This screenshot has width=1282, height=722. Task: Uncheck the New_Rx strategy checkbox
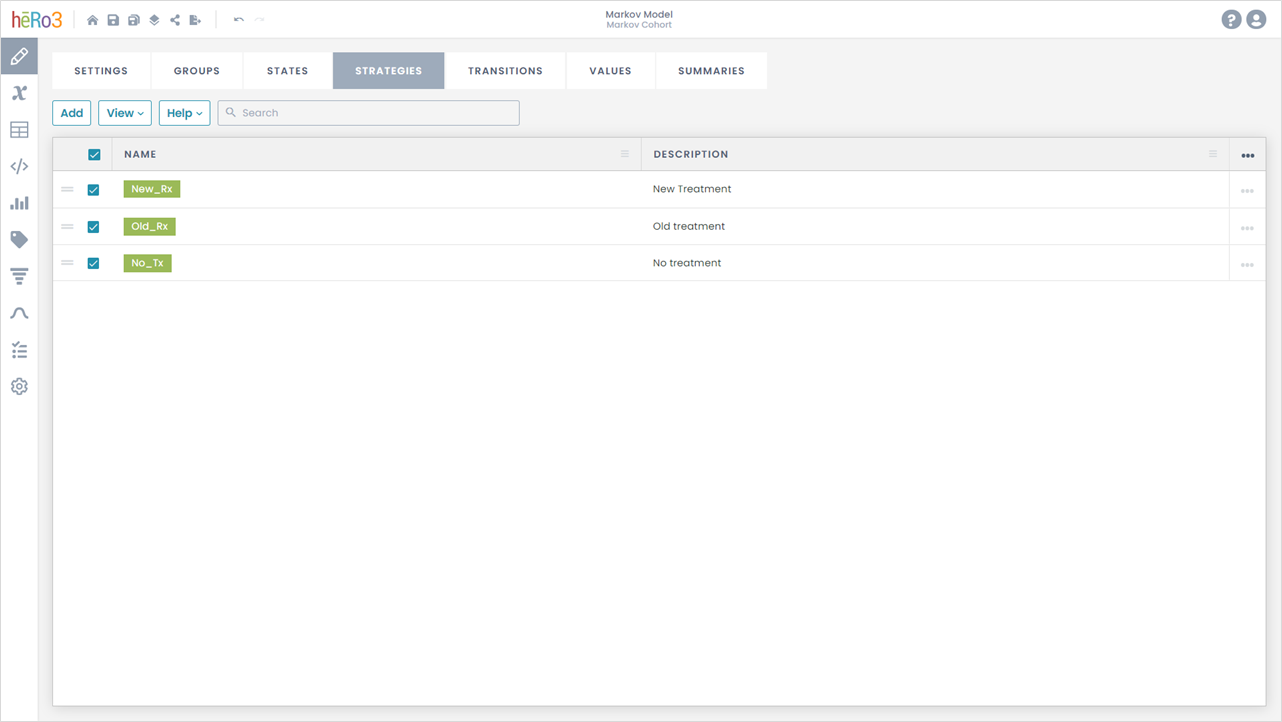(x=93, y=190)
